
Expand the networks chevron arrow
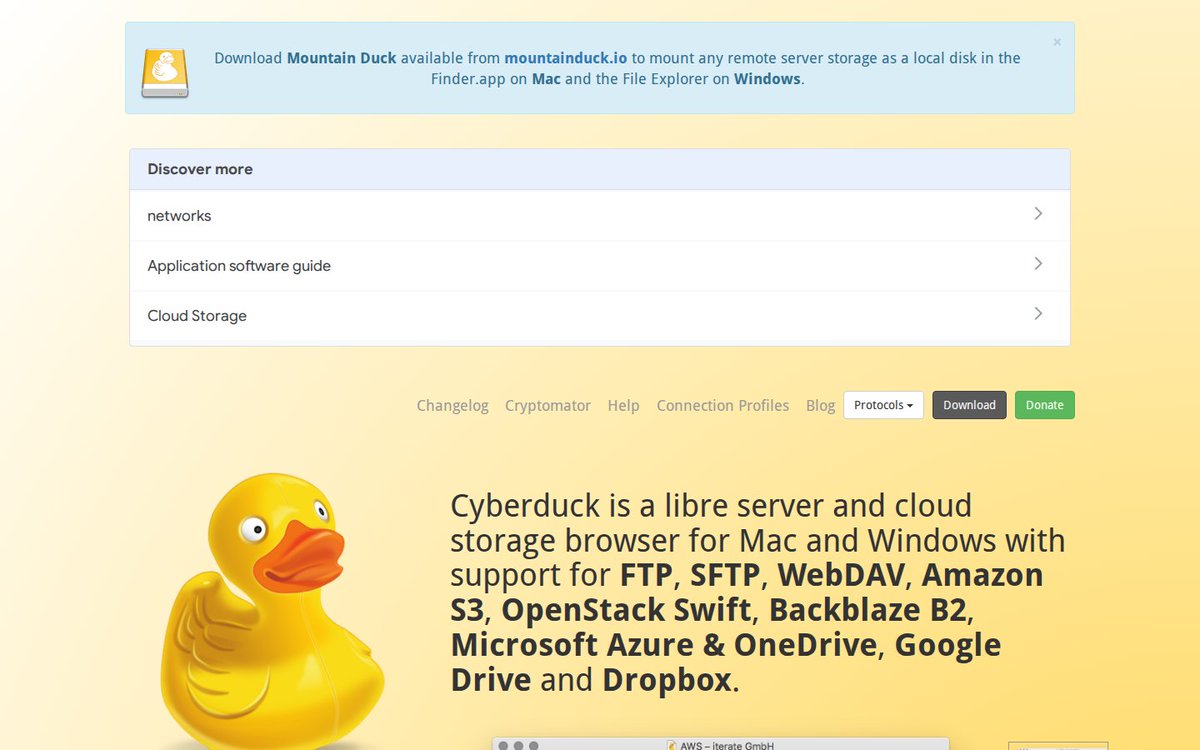pos(1038,214)
